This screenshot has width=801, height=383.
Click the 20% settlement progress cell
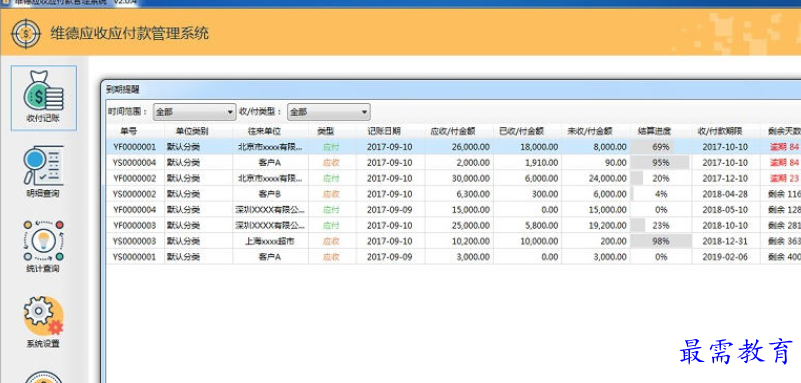(x=661, y=178)
